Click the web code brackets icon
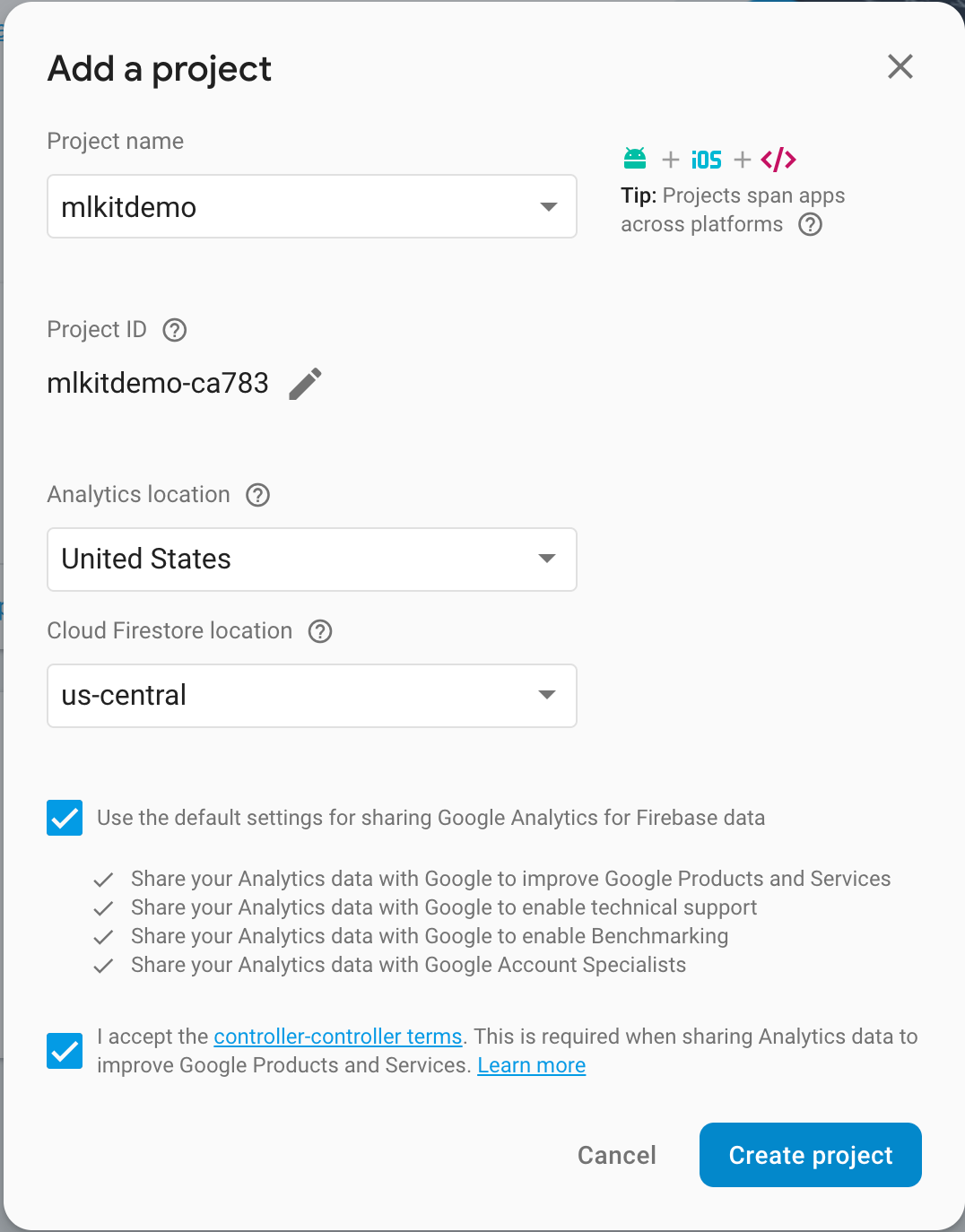The image size is (965, 1232). (778, 160)
